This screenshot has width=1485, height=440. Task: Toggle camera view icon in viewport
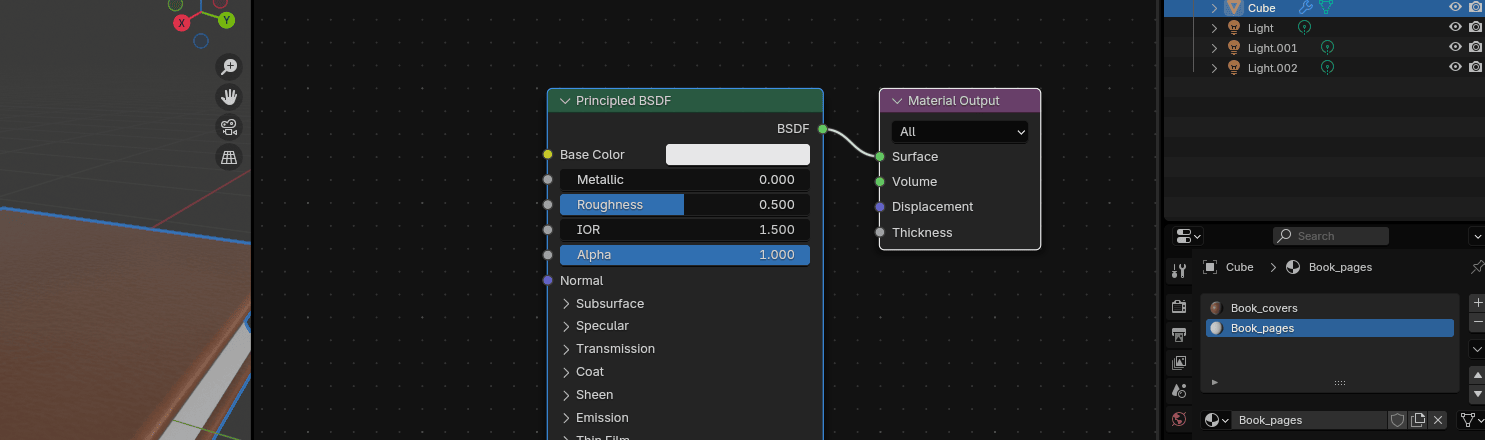229,127
